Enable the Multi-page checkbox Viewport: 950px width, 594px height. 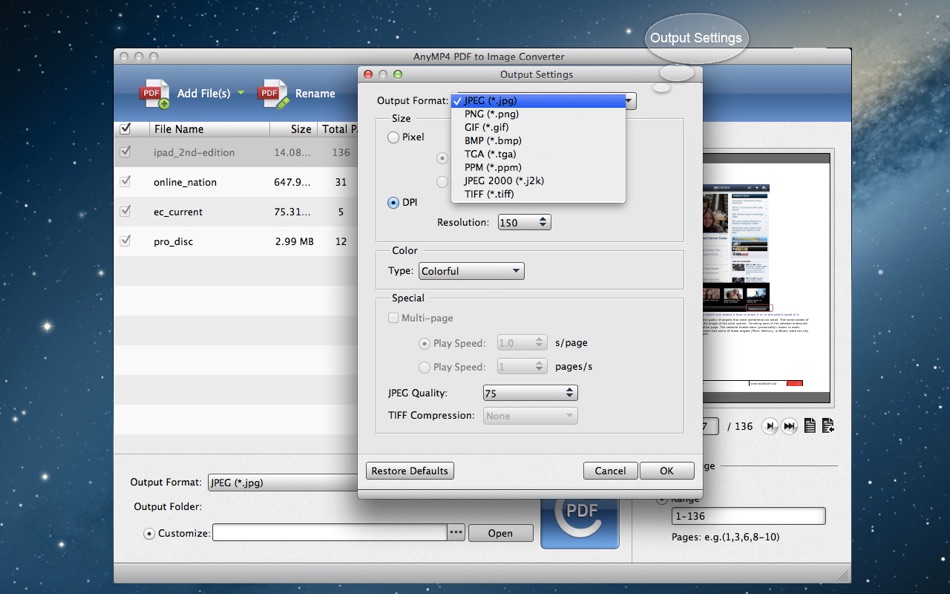[x=393, y=318]
